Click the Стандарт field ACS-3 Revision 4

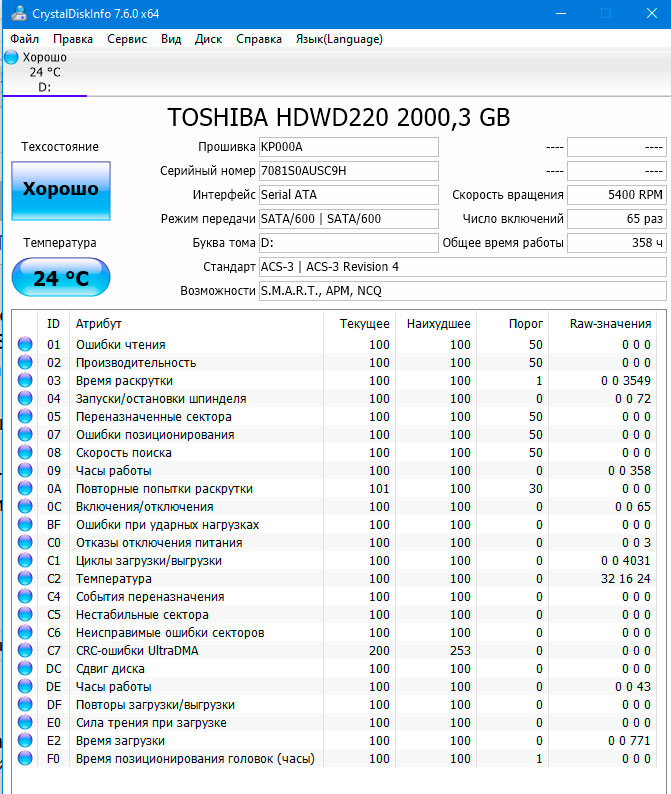tap(462, 266)
